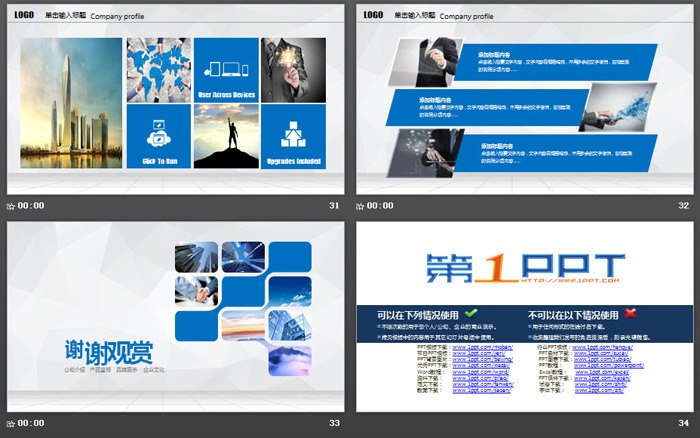The width and height of the screenshot is (700, 438).
Task: Click the 00:00 timing under slide 33
Action: click(x=31, y=423)
